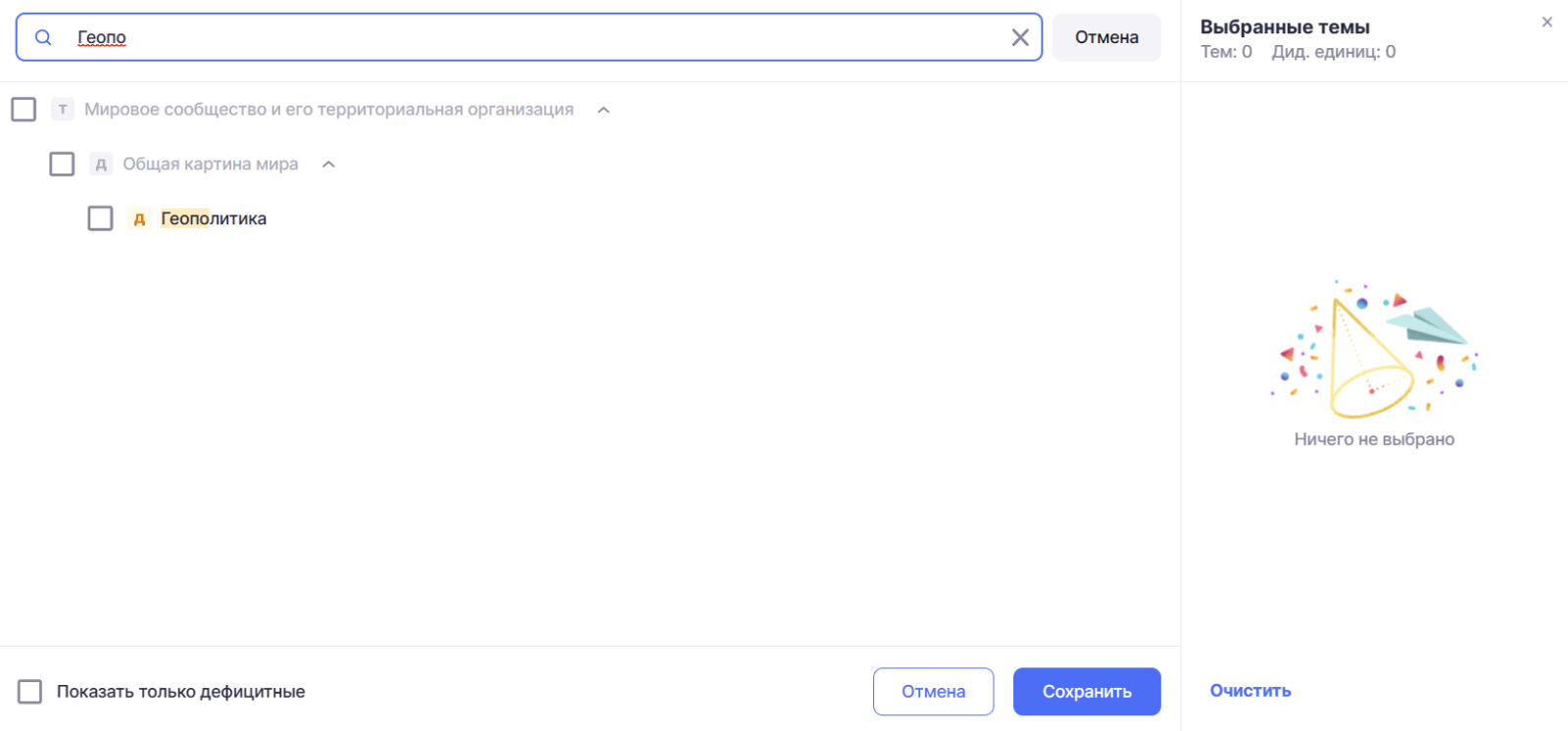Screen dimensions: 1568x731
Task: Check the Мировое сообщество и его территориальная организация checkbox
Action: pyautogui.click(x=24, y=109)
